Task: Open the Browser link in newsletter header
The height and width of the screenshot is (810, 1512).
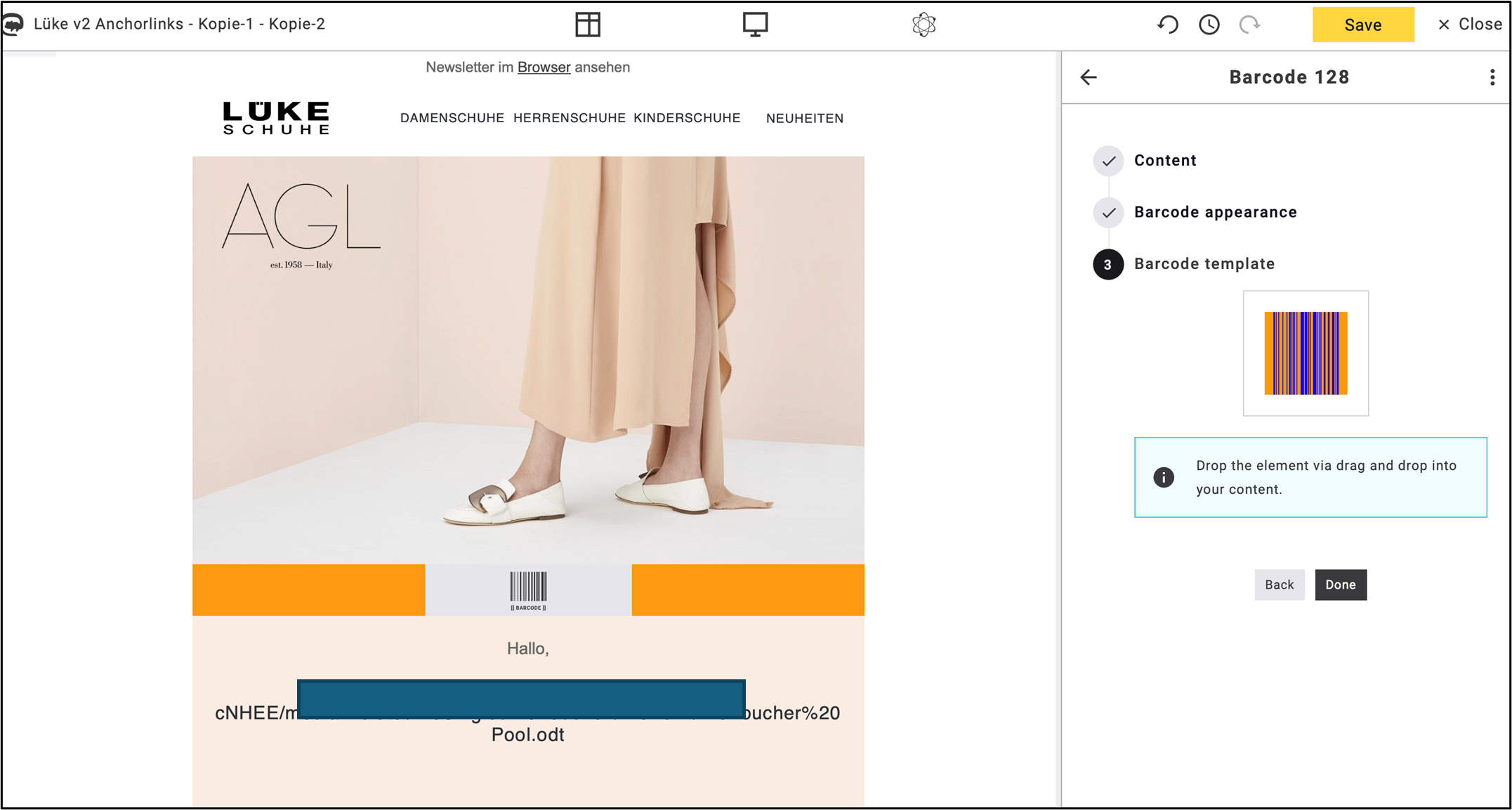Action: click(x=544, y=67)
